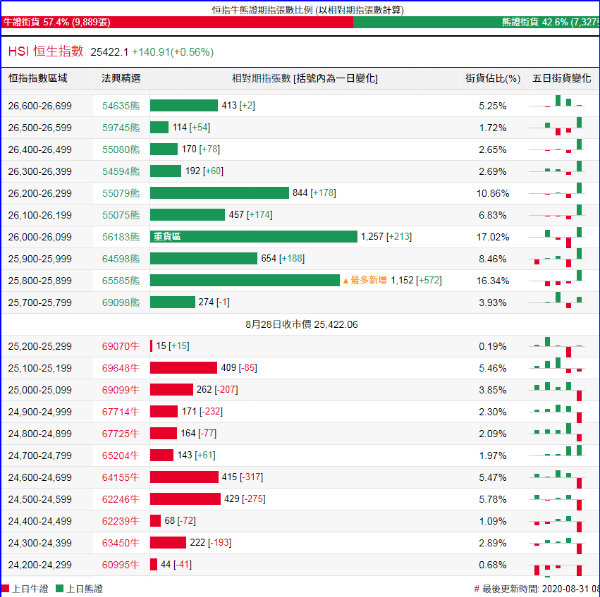Screen dimensions: 600x597
Task: Click column header 法興精選
Action: click(121, 78)
